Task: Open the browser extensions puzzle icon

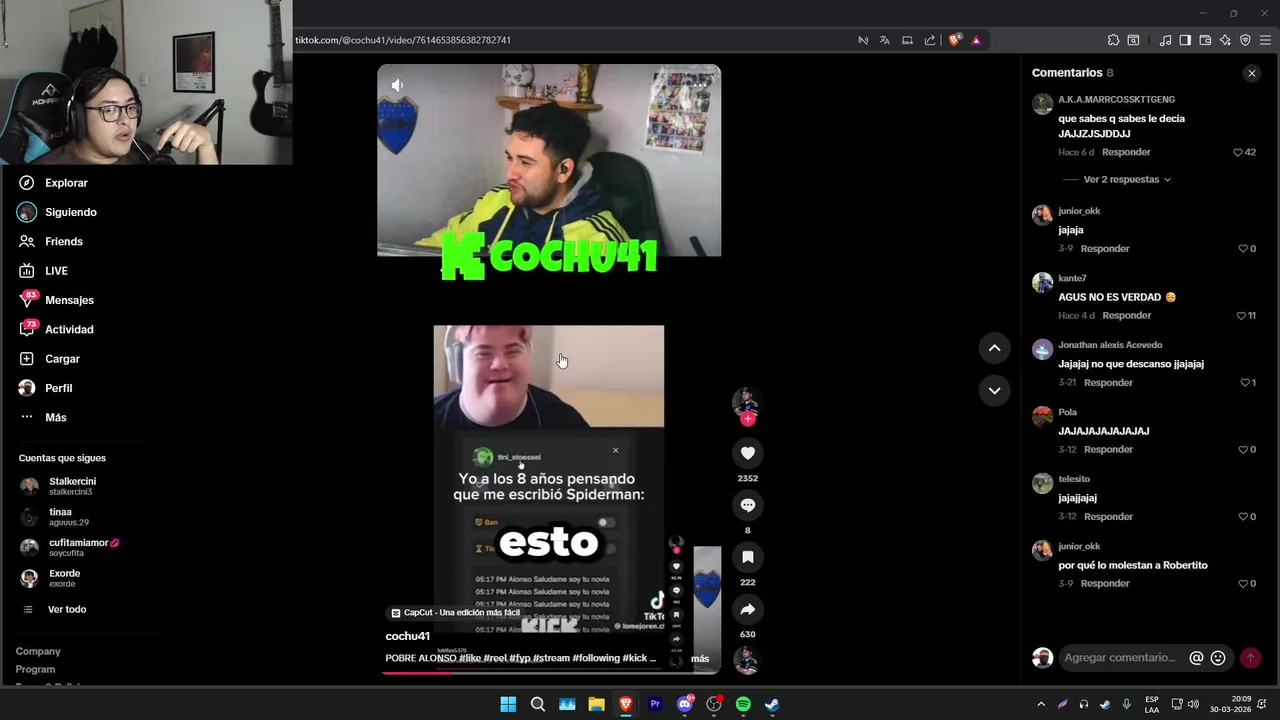Action: 1113,40
